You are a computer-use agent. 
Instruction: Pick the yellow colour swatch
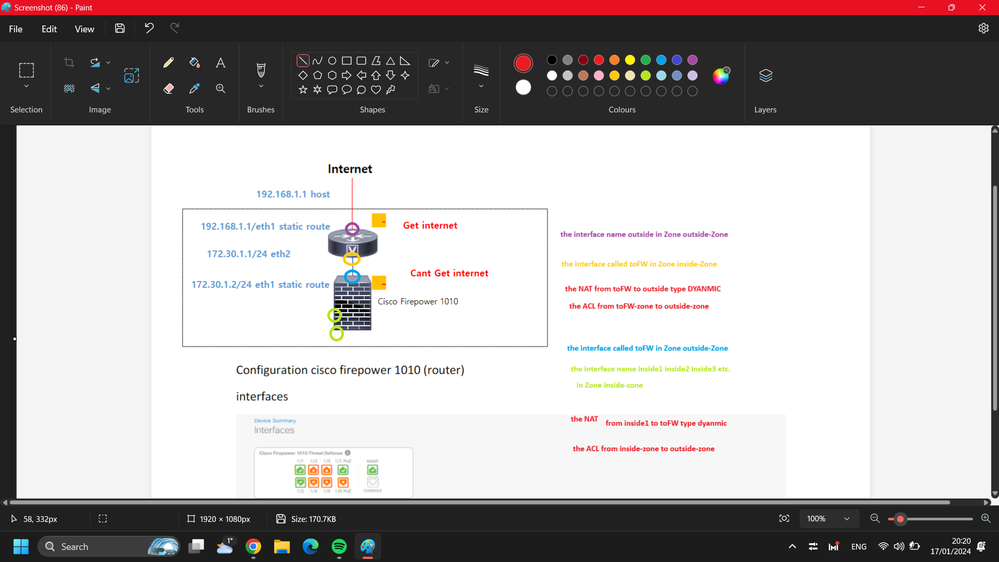pos(630,60)
